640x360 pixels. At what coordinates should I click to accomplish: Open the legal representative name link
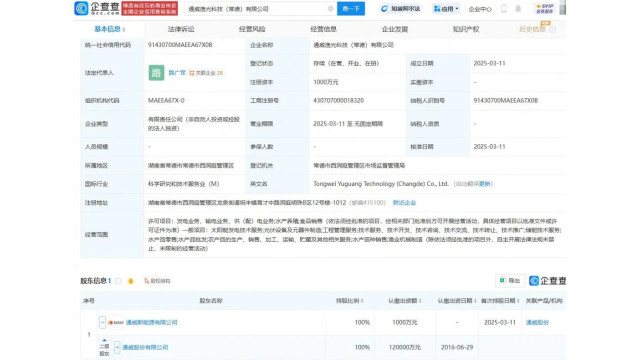177,73
